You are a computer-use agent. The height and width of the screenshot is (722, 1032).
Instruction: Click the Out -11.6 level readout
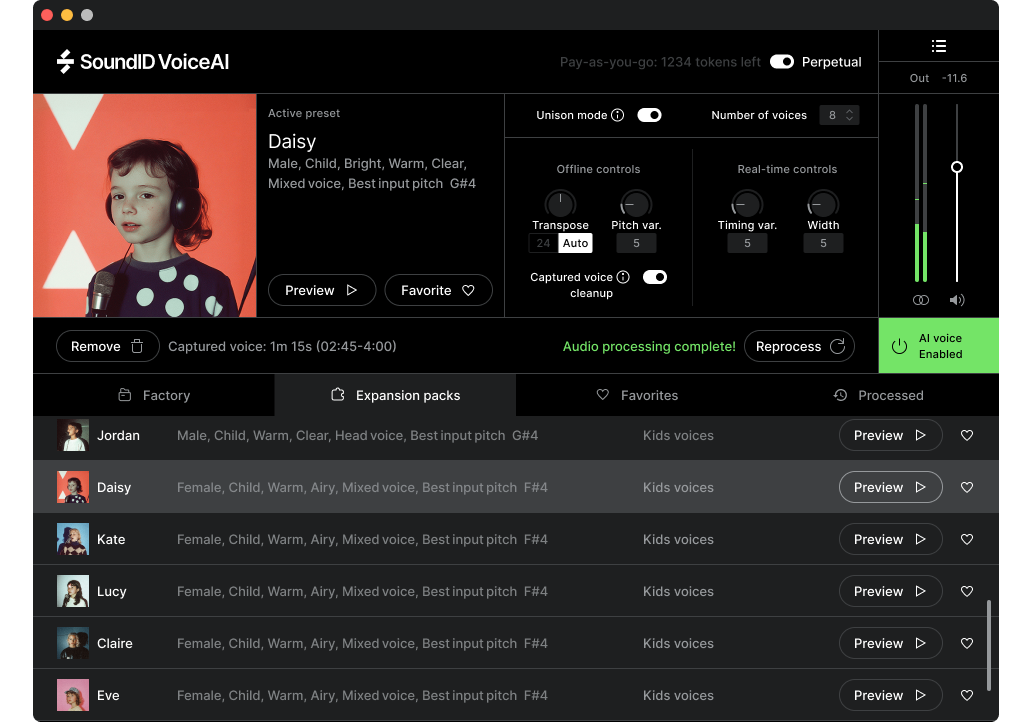click(939, 78)
